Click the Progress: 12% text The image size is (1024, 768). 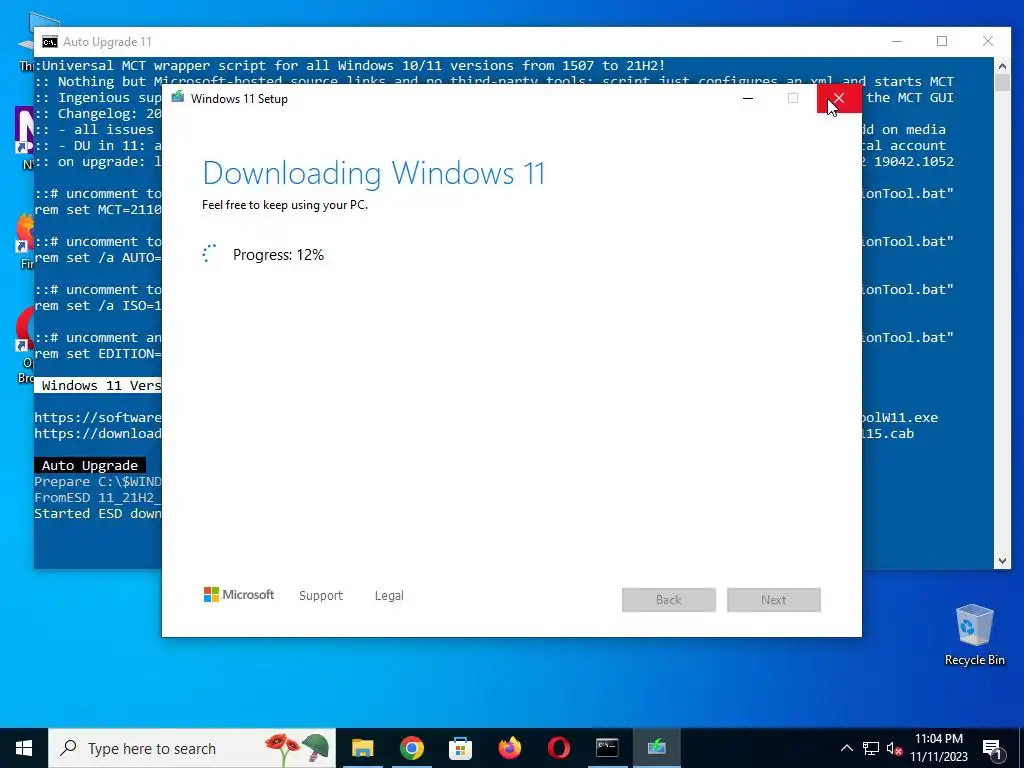[x=278, y=255]
